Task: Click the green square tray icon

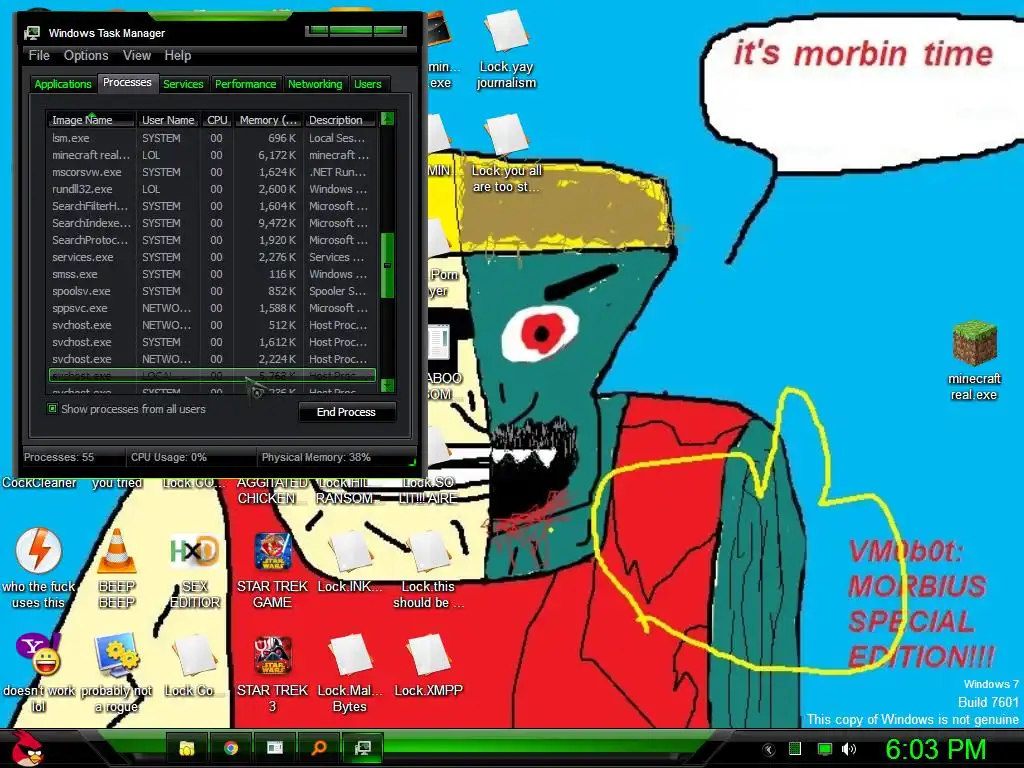Action: [x=795, y=749]
